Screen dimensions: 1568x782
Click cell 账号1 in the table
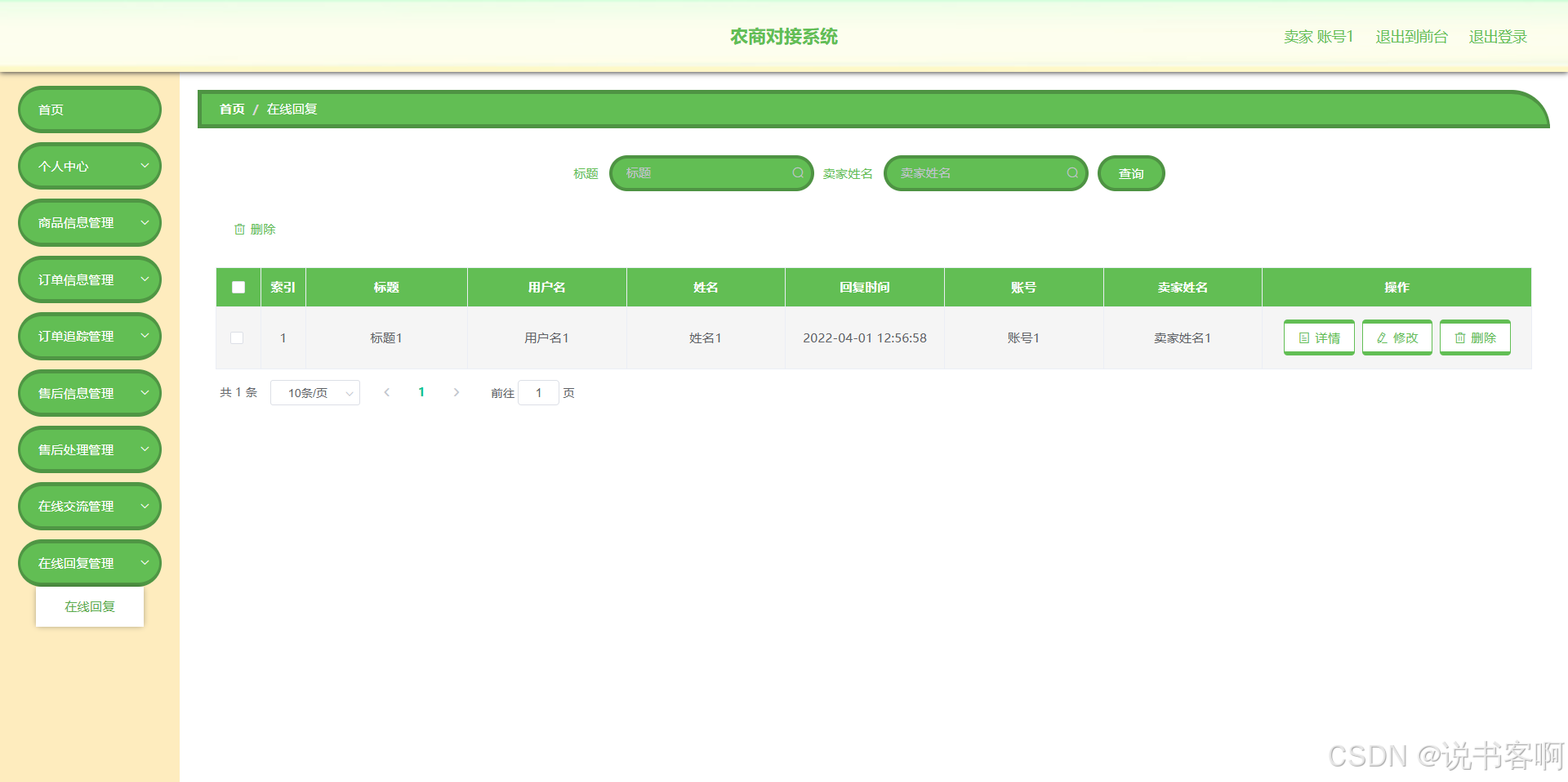pyautogui.click(x=1023, y=338)
